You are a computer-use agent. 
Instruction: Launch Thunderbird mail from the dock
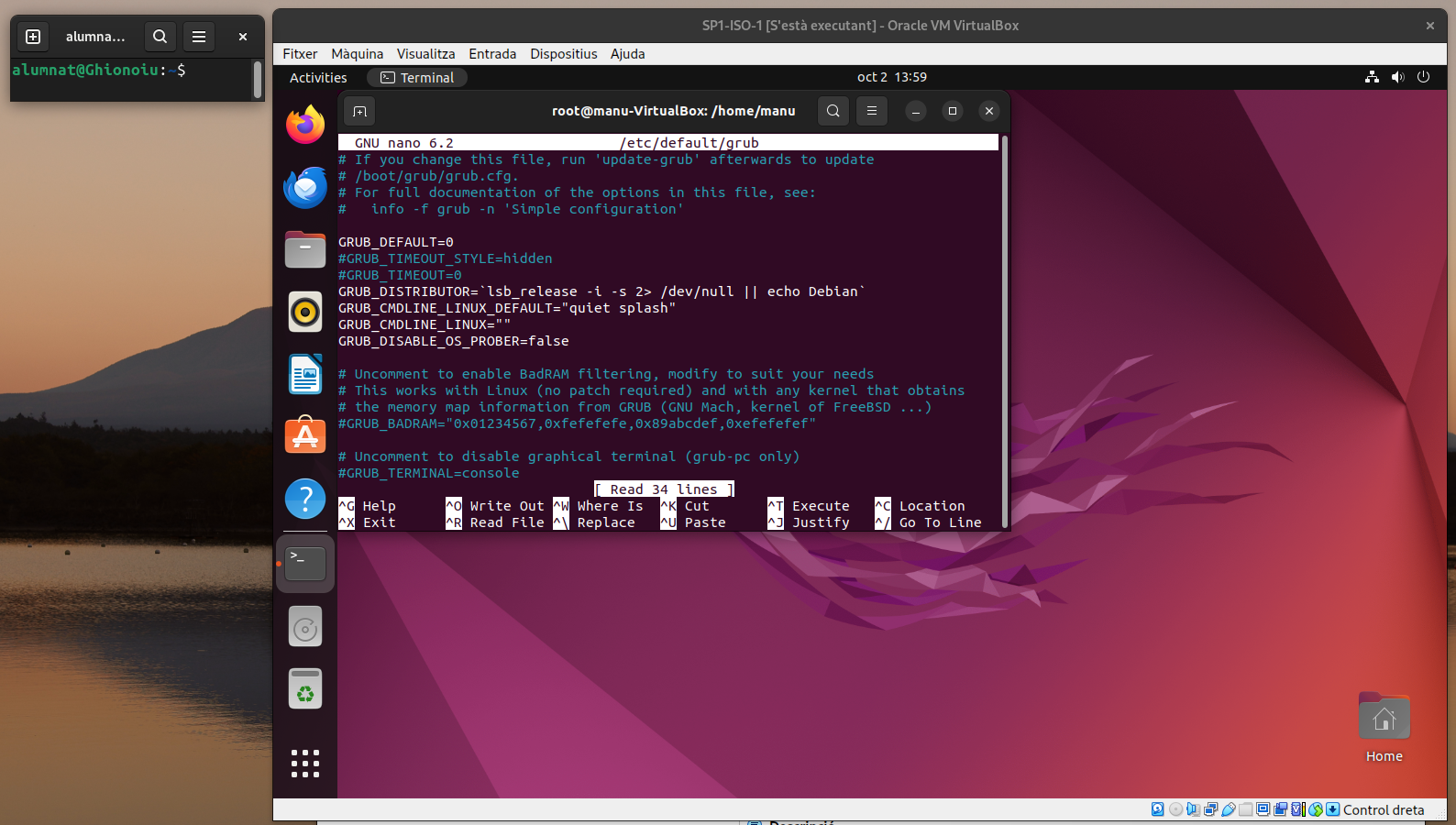click(x=305, y=188)
